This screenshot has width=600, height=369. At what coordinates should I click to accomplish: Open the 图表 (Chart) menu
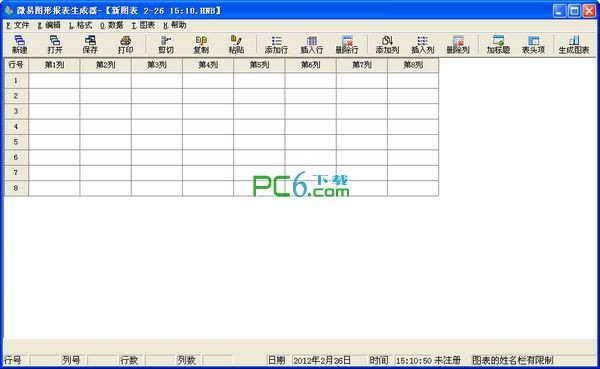143,25
